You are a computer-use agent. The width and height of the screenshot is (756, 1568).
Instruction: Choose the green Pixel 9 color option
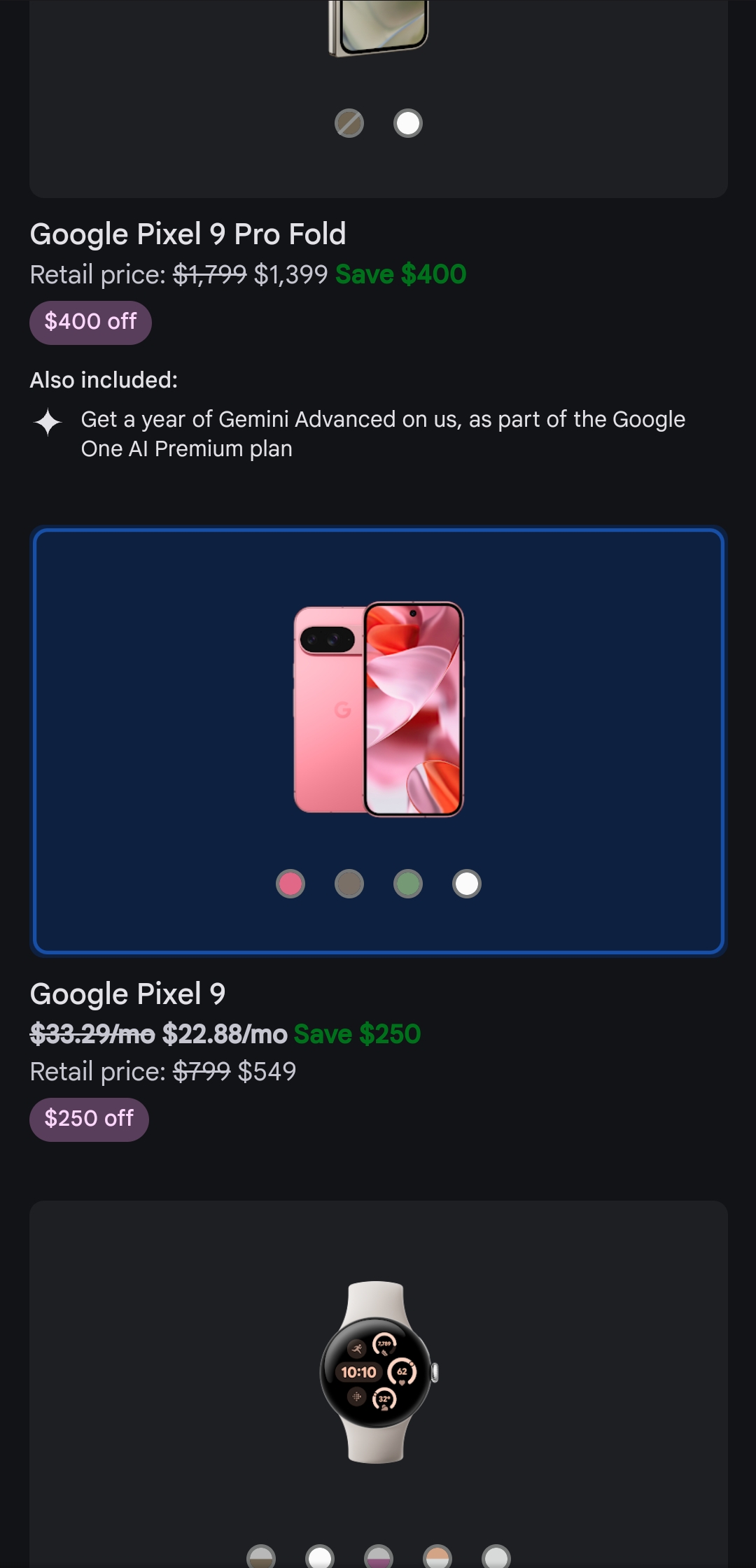tap(408, 884)
